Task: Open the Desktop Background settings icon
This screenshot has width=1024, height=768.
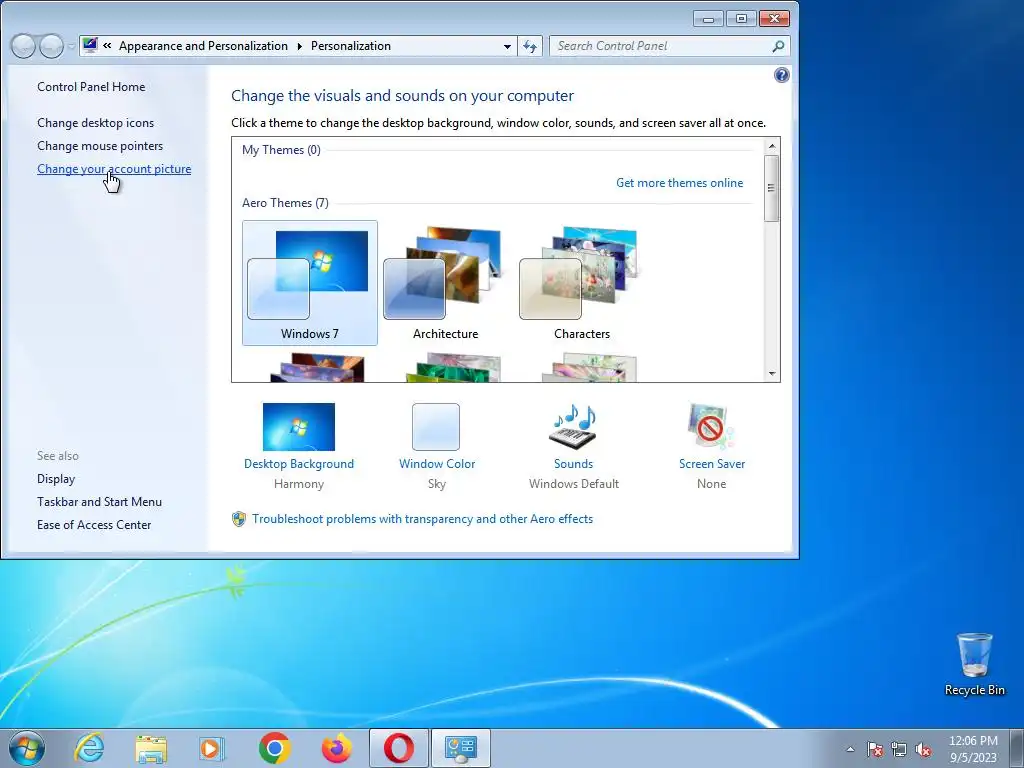Action: [x=298, y=426]
